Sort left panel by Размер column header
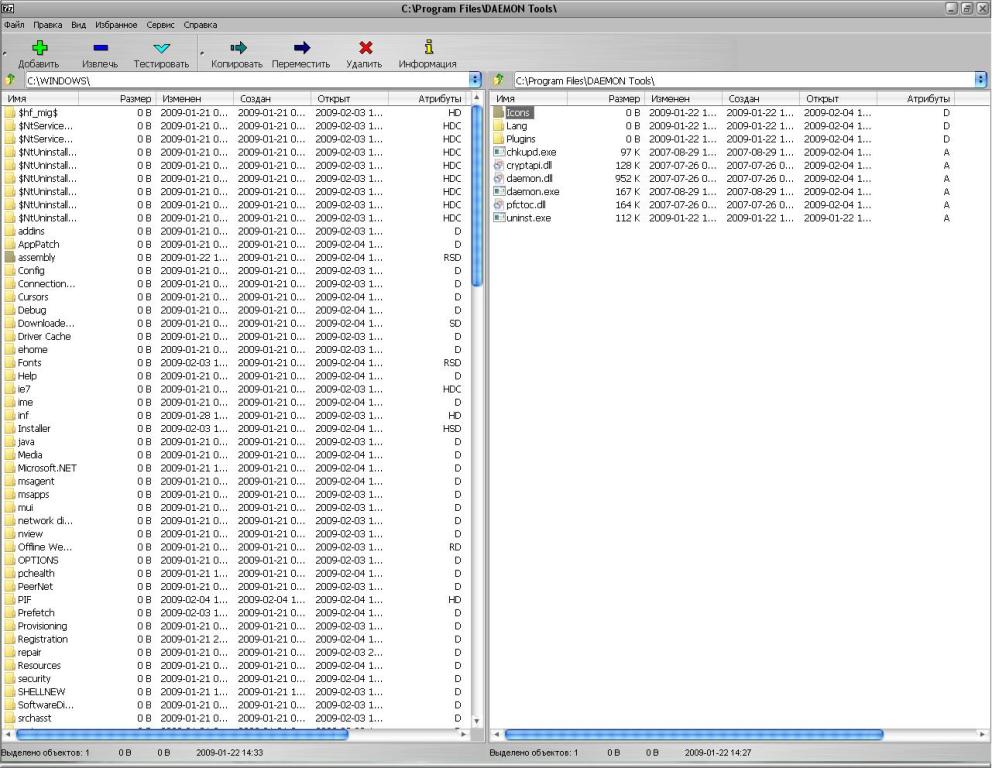Screen dimensions: 992x768 pyautogui.click(x=116, y=99)
